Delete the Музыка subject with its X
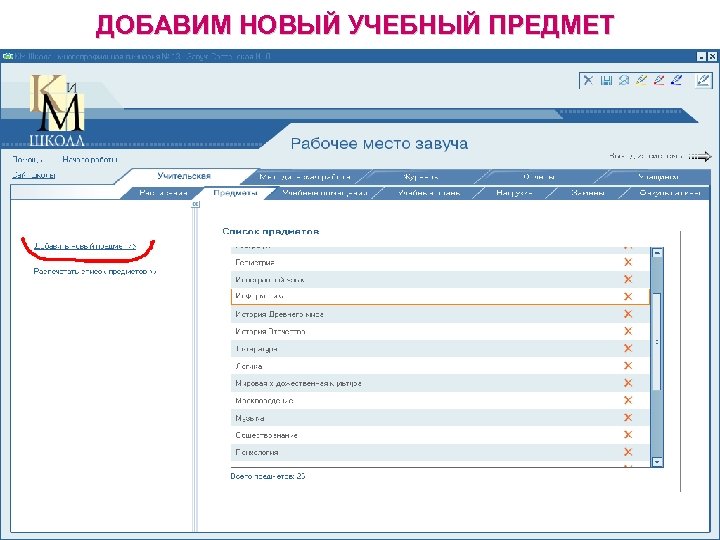This screenshot has width=720, height=540. (628, 418)
